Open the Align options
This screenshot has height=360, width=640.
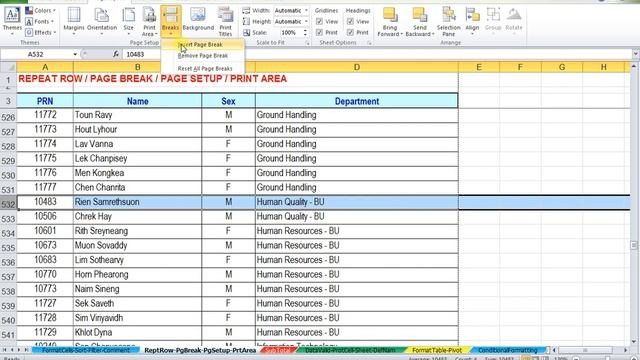click(472, 20)
